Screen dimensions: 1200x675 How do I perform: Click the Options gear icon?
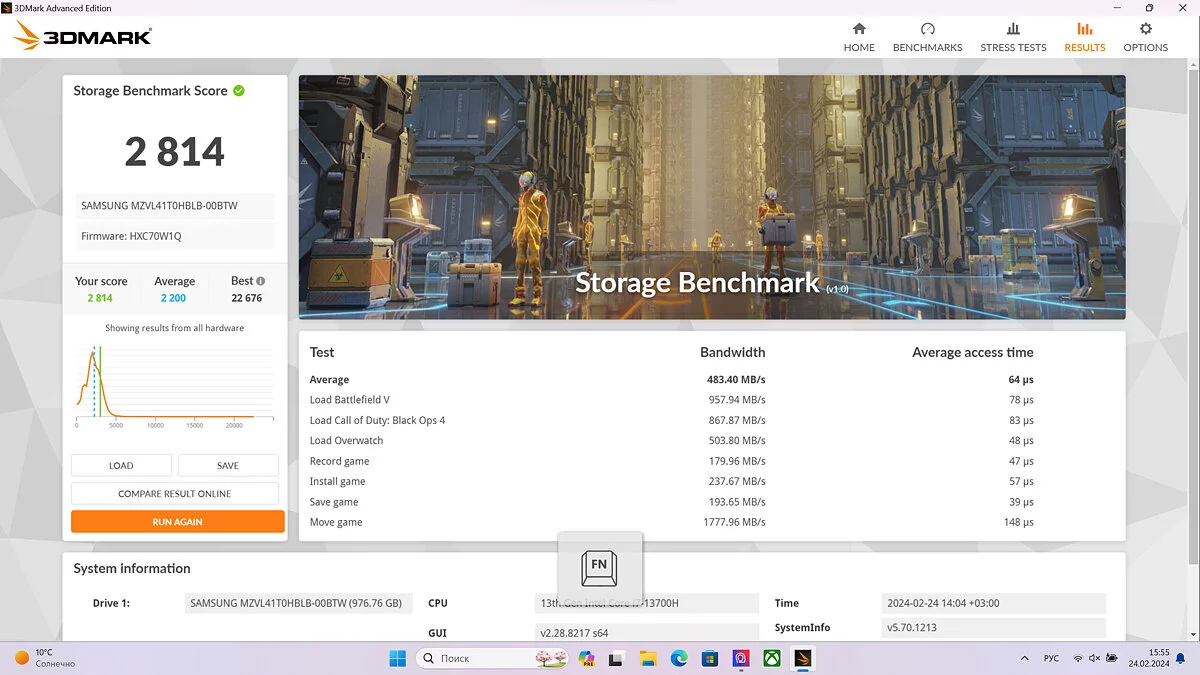(1146, 30)
